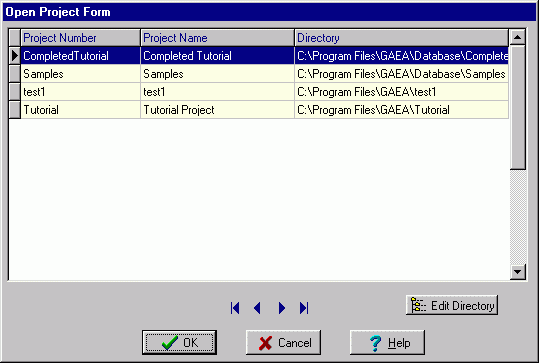Click the scrollbar down arrow
The height and width of the screenshot is (363, 539).
(518, 272)
